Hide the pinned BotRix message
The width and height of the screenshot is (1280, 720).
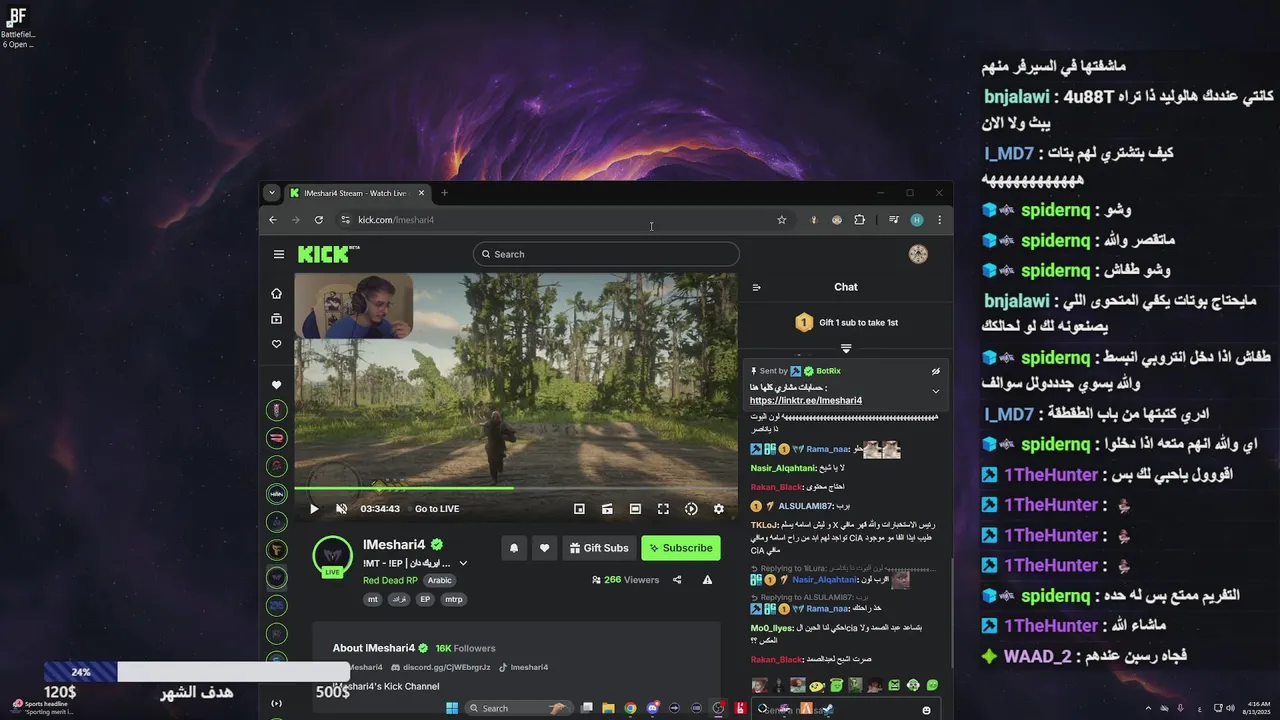(x=936, y=371)
